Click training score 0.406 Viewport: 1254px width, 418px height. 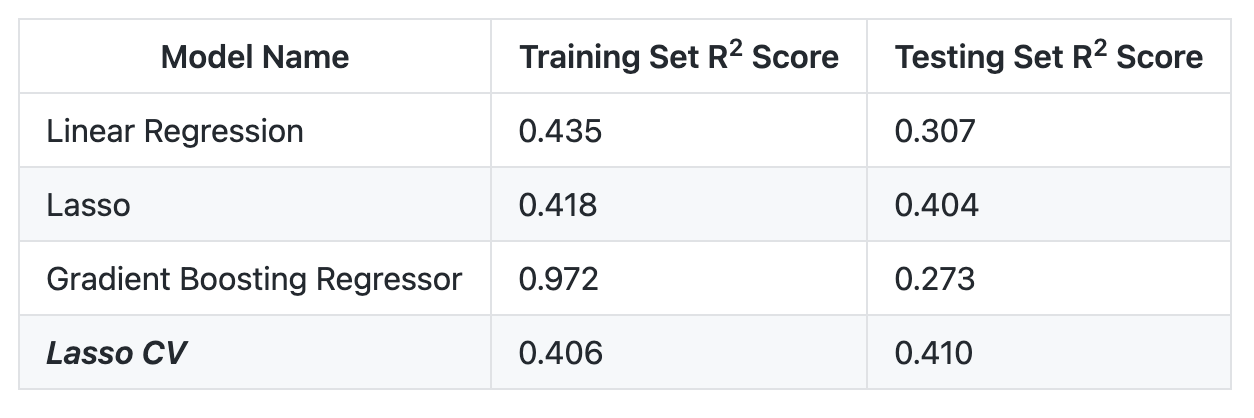560,353
